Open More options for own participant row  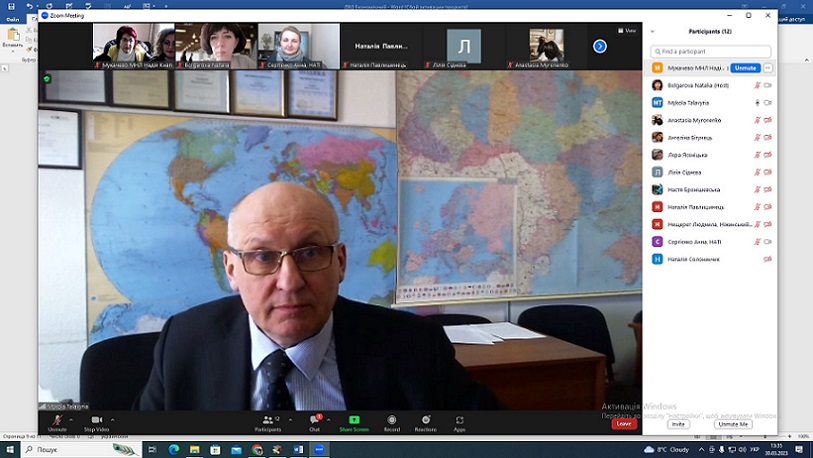[x=768, y=68]
